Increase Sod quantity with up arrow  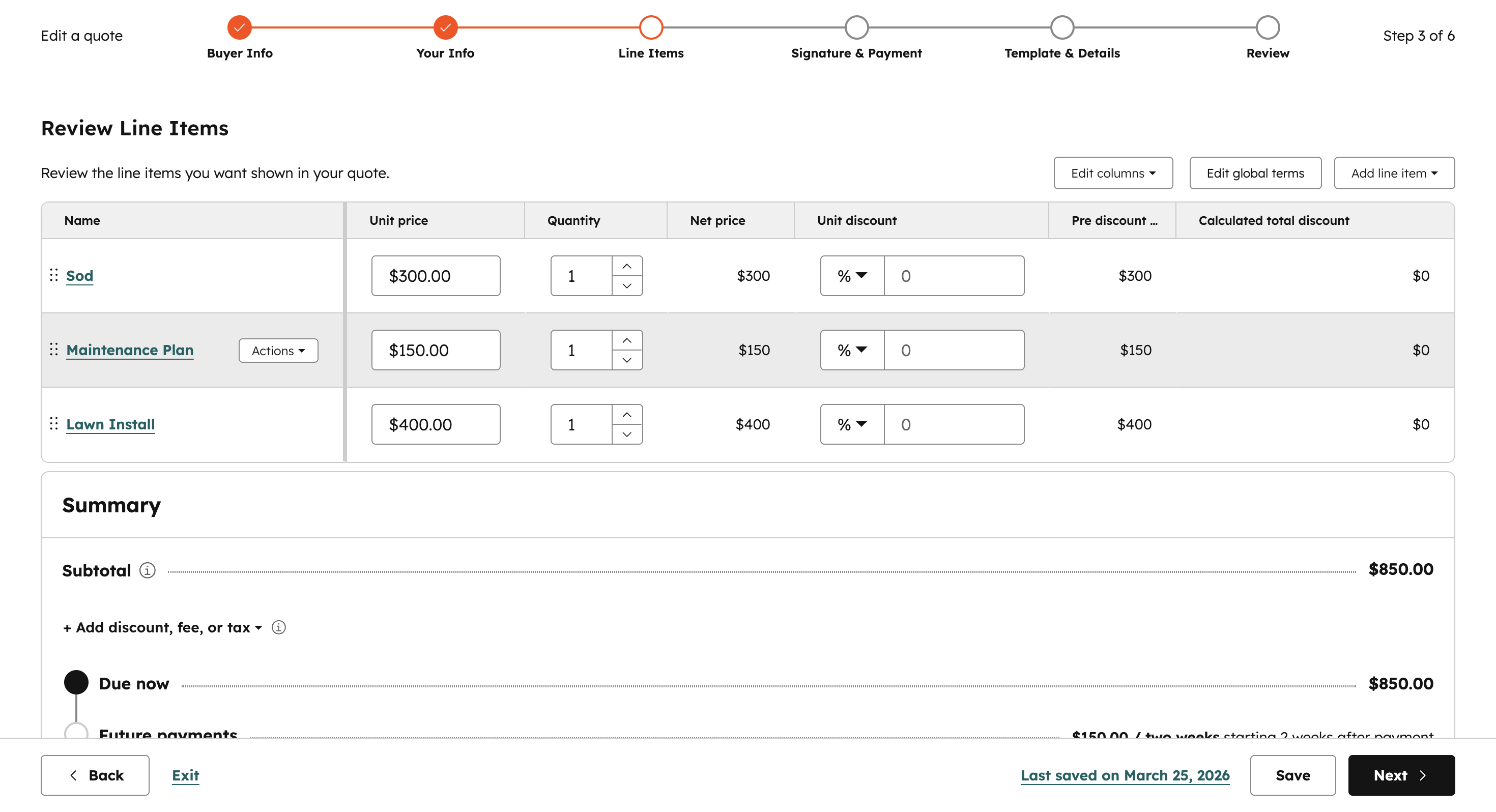coord(626,266)
